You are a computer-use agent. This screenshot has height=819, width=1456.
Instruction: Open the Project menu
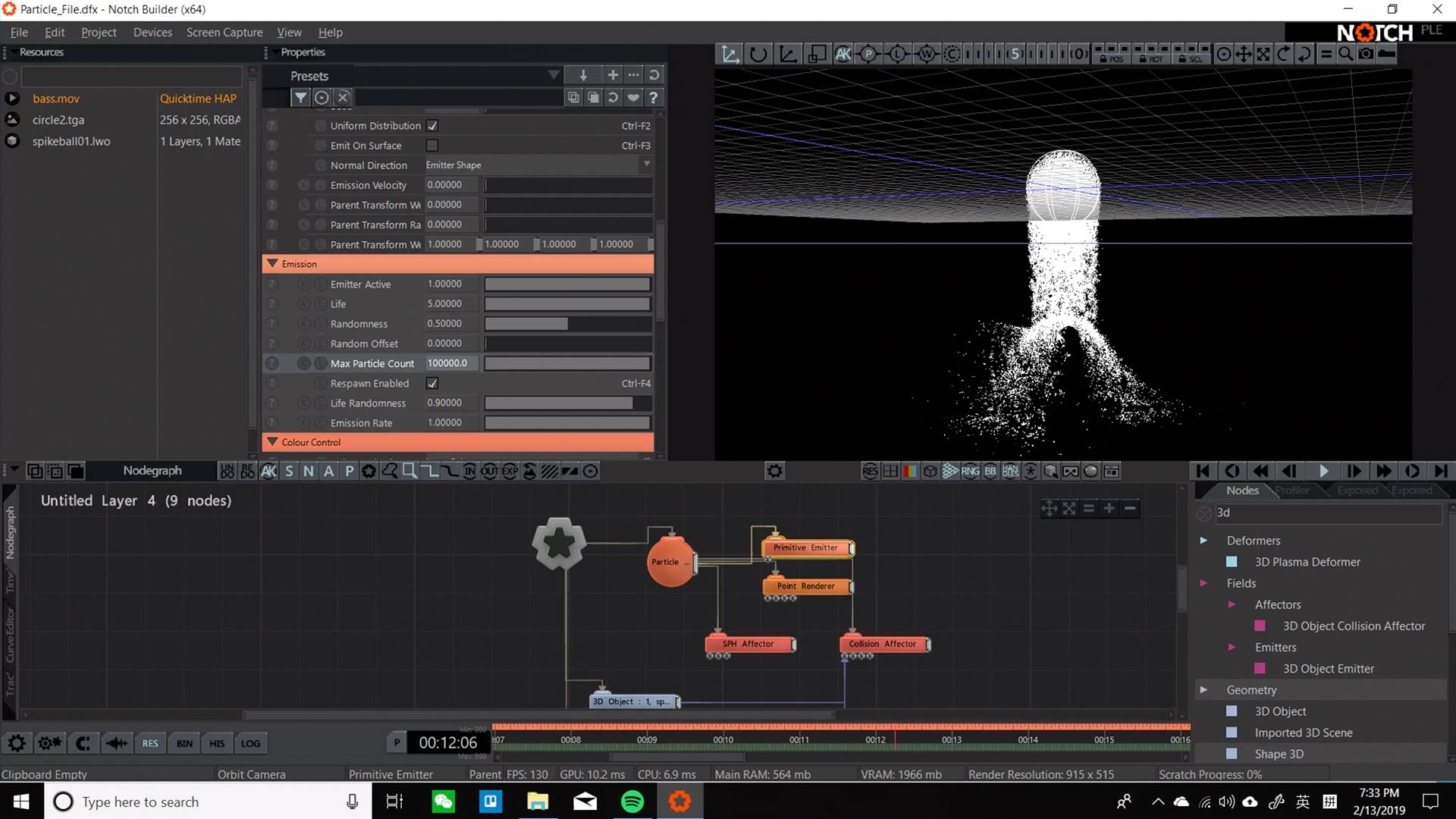(99, 33)
